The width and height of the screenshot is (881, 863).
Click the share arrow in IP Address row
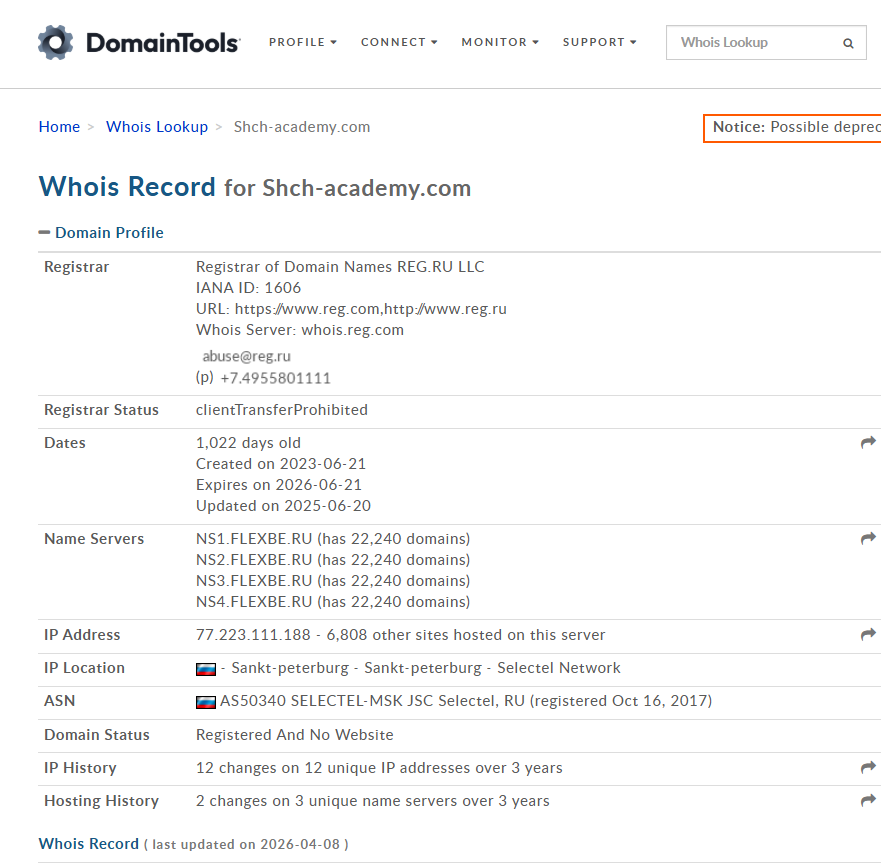tap(868, 634)
